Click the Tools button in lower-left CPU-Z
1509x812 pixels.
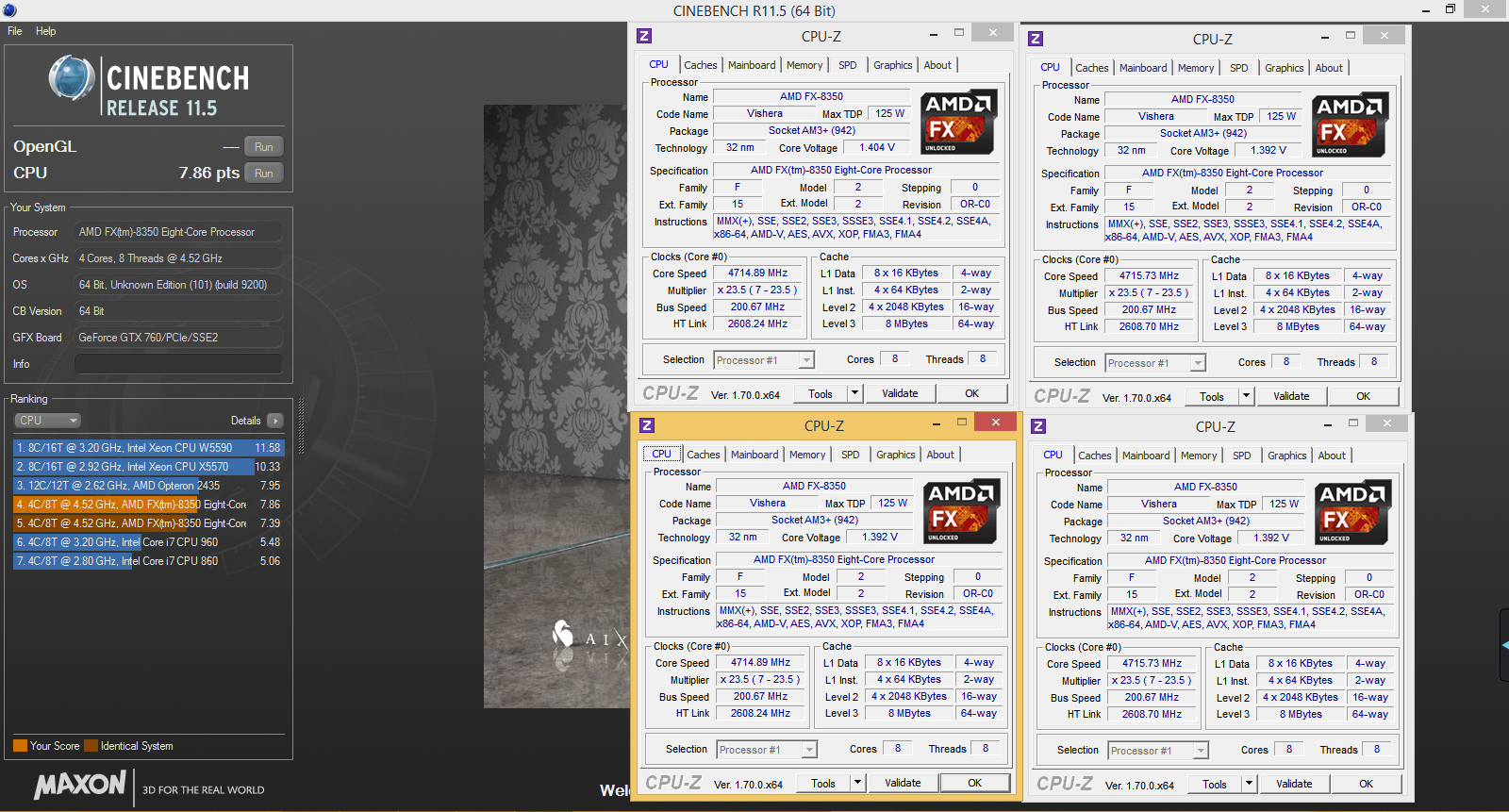click(823, 783)
